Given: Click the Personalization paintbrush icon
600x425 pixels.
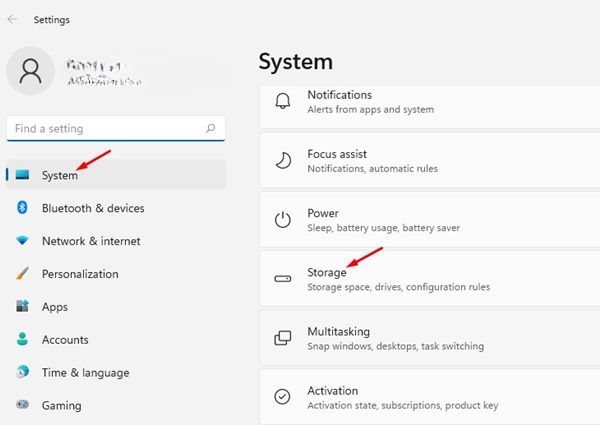Looking at the screenshot, I should pos(22,274).
